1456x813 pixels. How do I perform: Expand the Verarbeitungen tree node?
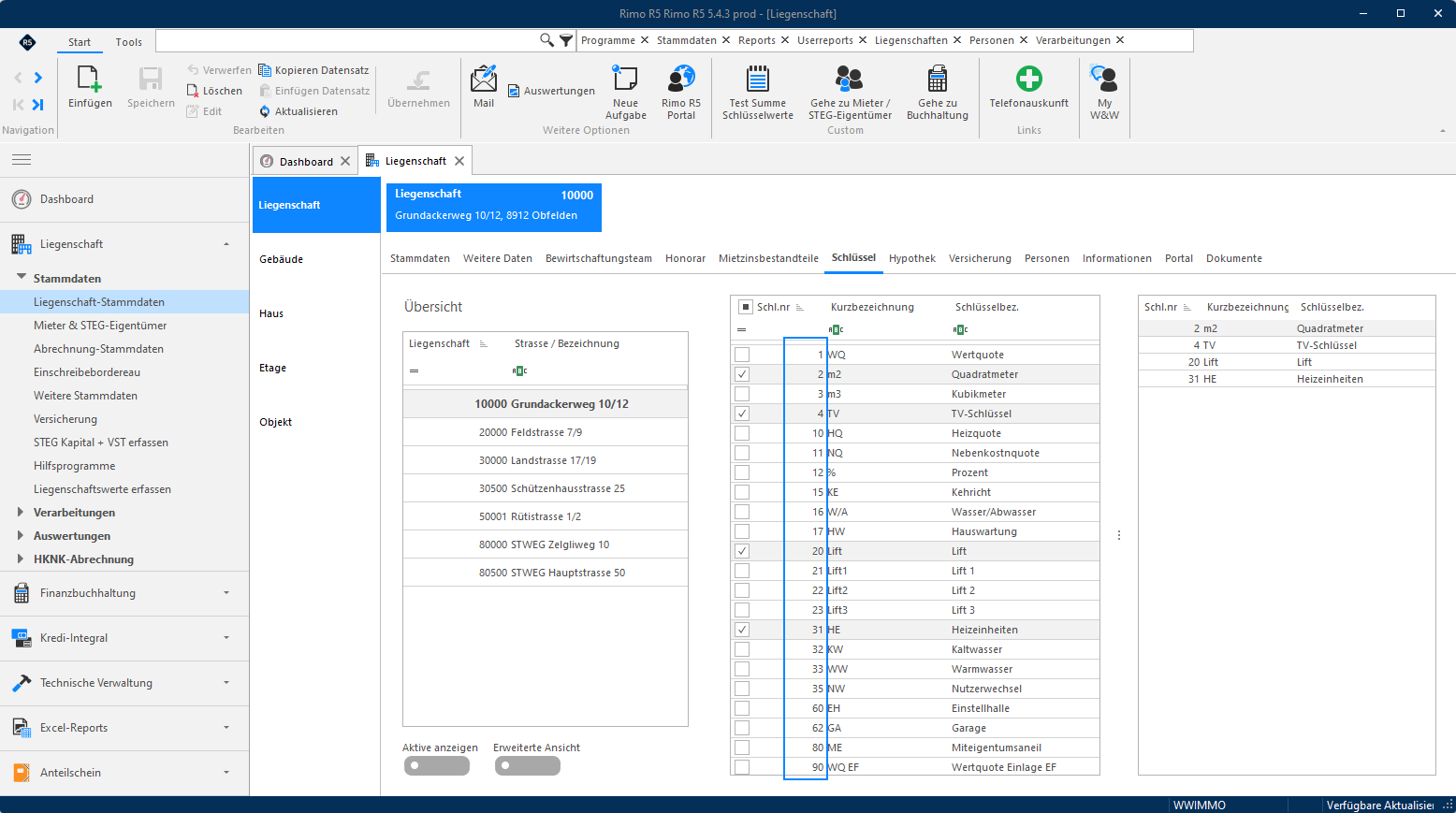[21, 512]
